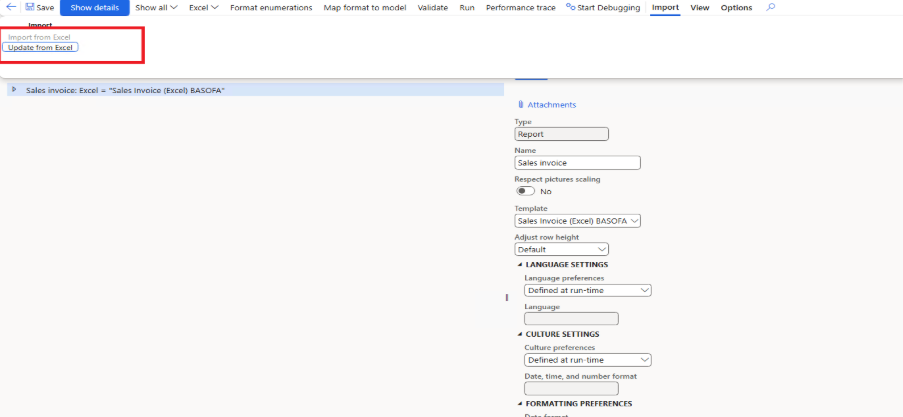Viewport: 903px width, 417px height.
Task: Open Culture preferences dropdown
Action: click(587, 360)
